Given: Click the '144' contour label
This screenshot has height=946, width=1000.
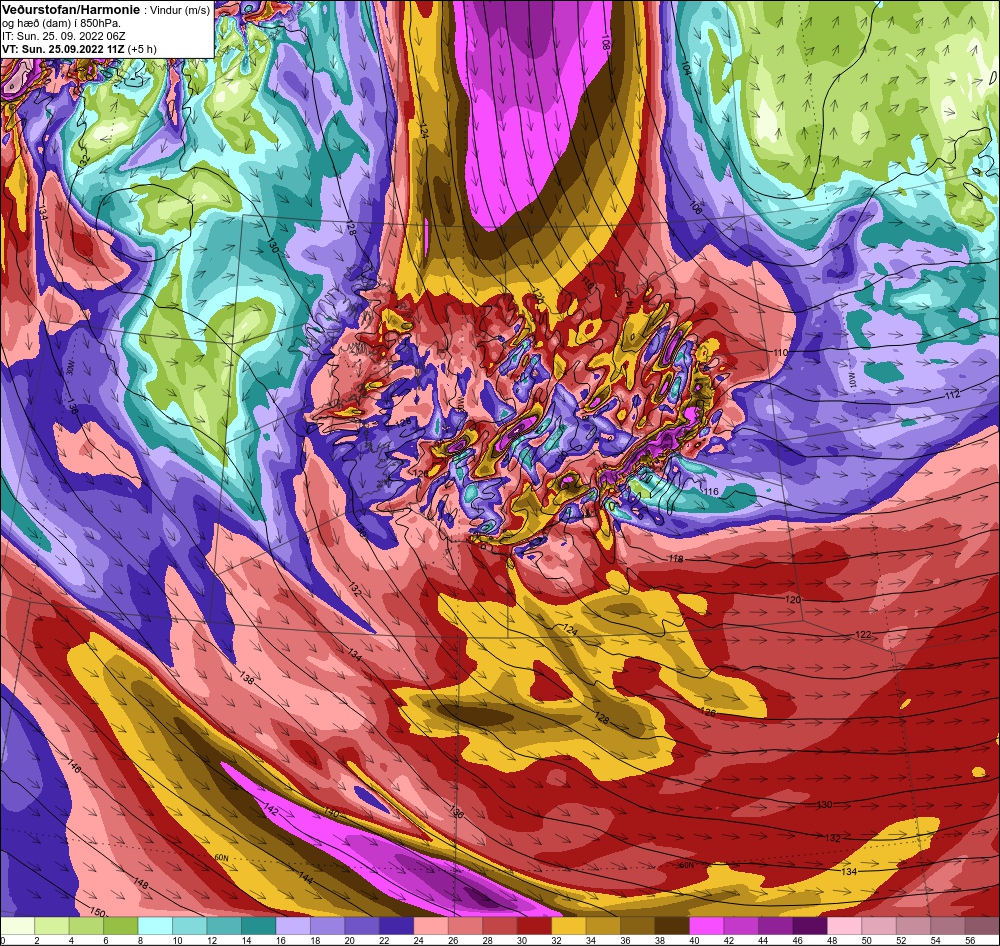Looking at the screenshot, I should [306, 878].
